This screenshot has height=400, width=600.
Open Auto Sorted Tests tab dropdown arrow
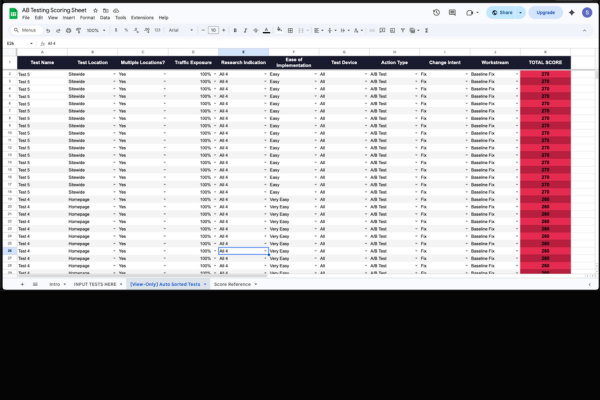[x=205, y=284]
